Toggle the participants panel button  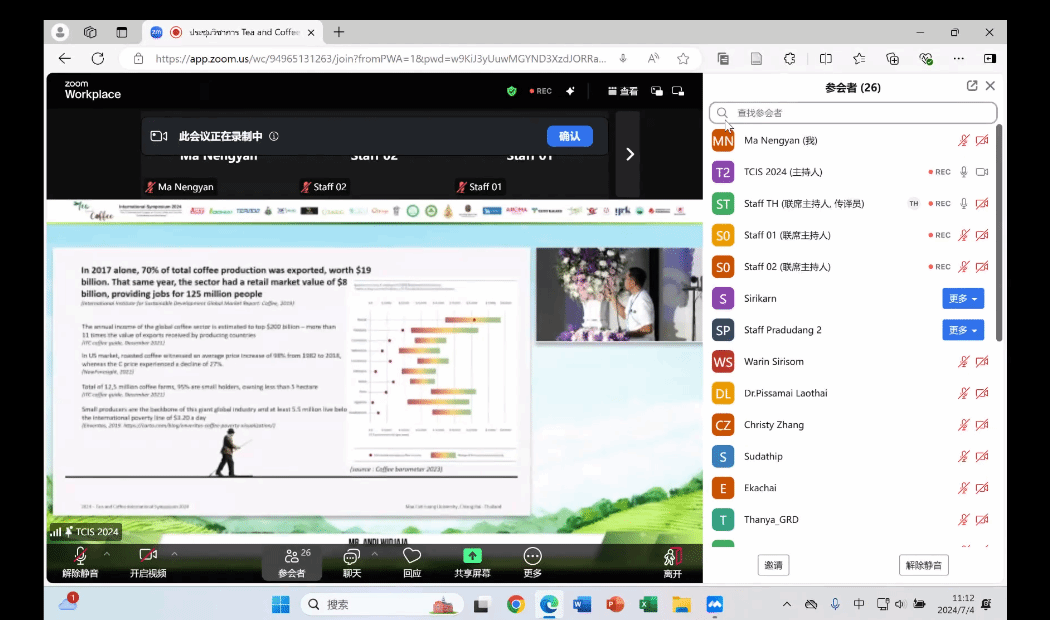click(291, 557)
